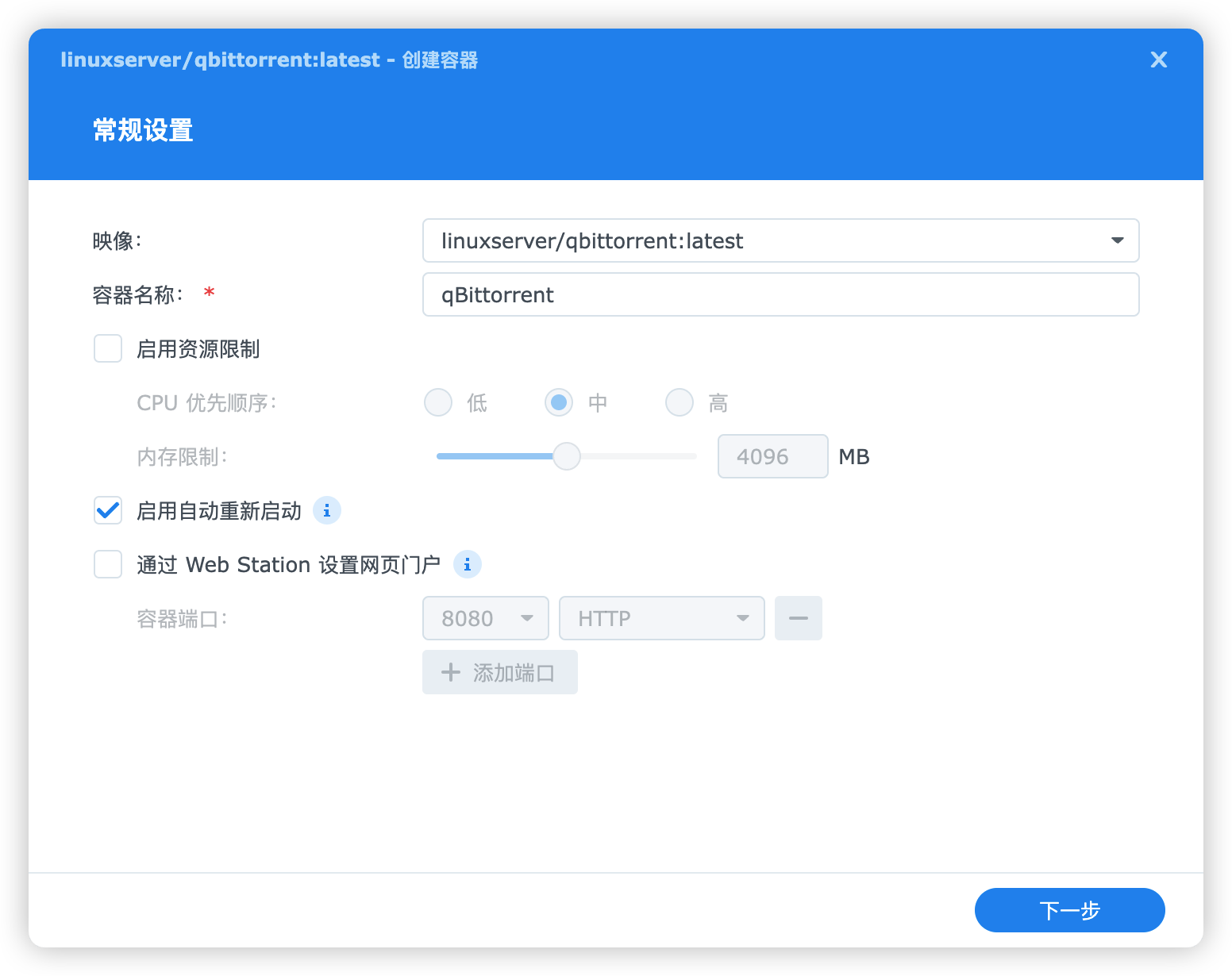Remove the port row with the minus button
1232x976 pixels.
tap(798, 618)
